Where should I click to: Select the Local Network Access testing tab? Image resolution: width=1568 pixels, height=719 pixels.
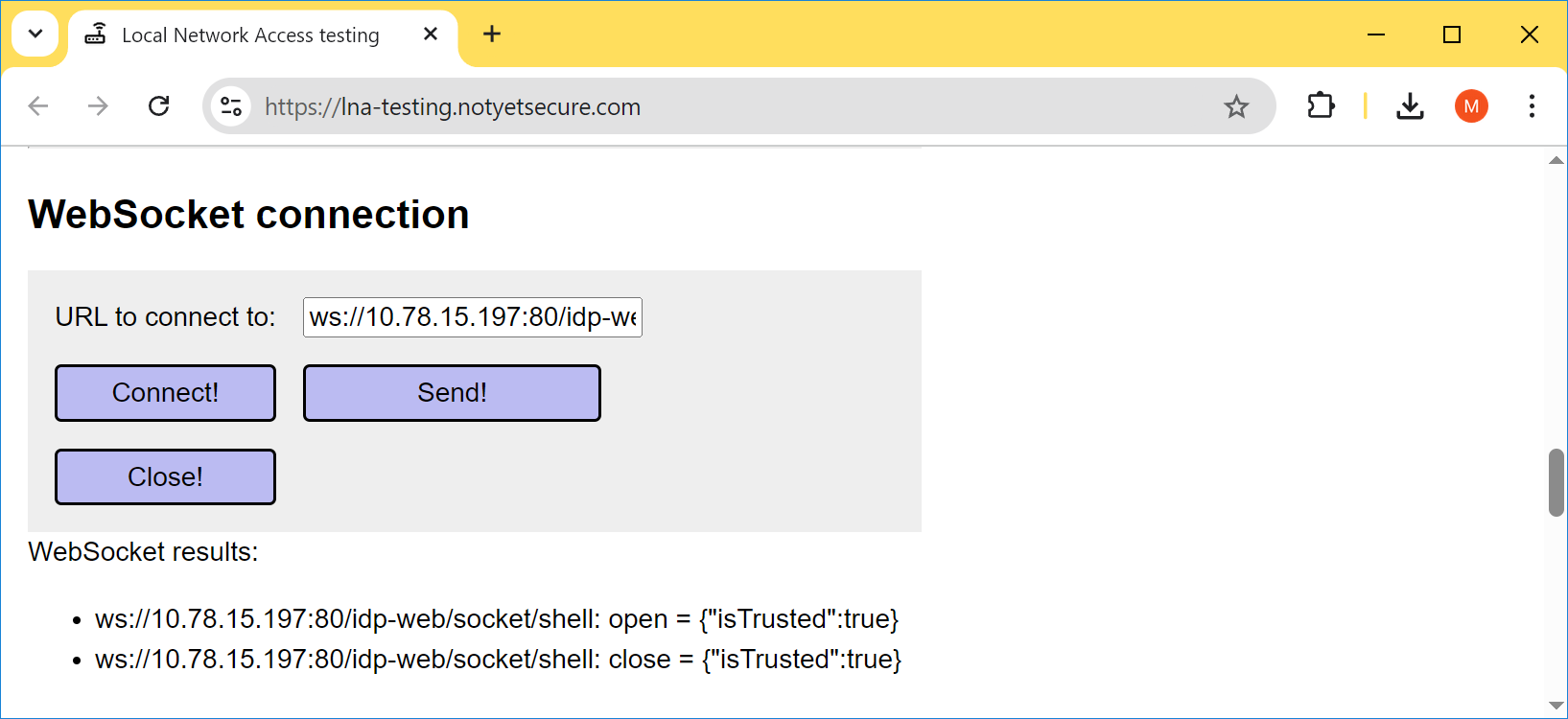249,35
